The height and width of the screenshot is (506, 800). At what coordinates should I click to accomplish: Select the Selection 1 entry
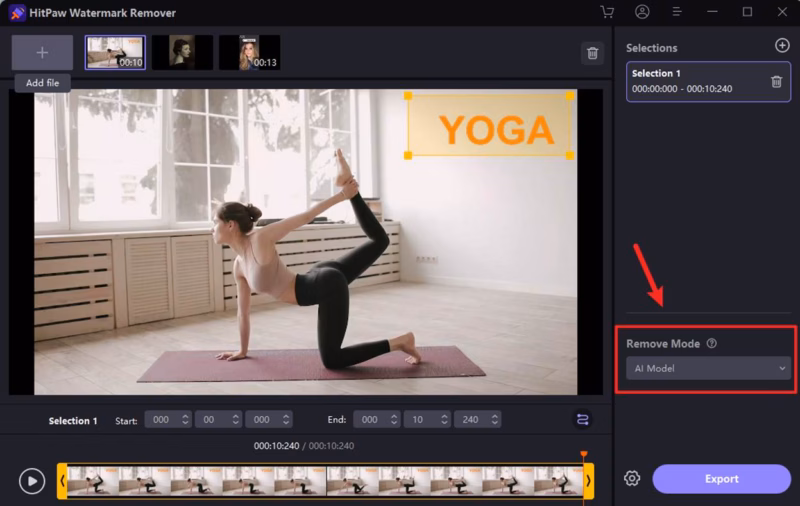(x=708, y=82)
